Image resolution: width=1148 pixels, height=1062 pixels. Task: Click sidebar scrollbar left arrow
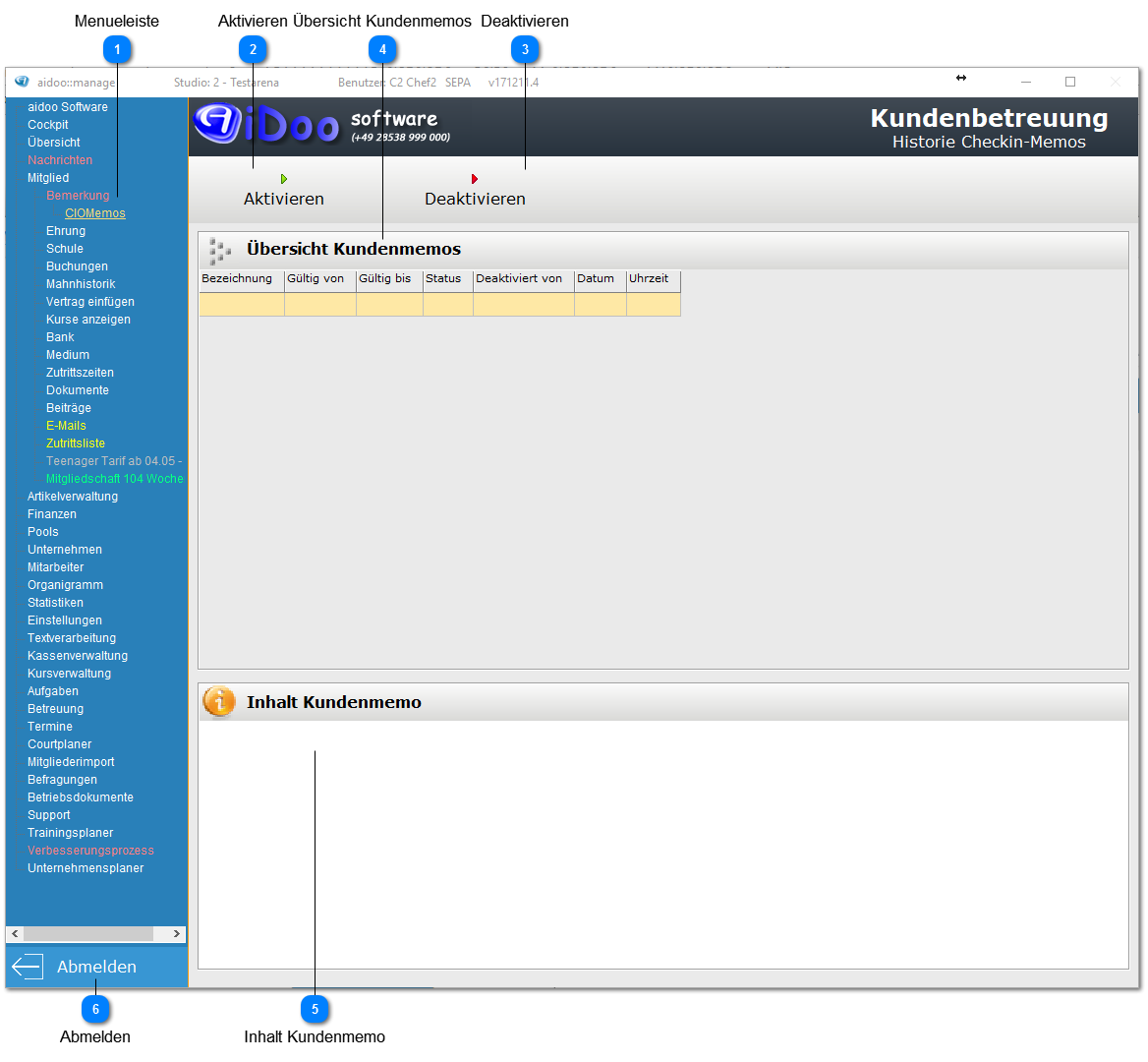[15, 934]
